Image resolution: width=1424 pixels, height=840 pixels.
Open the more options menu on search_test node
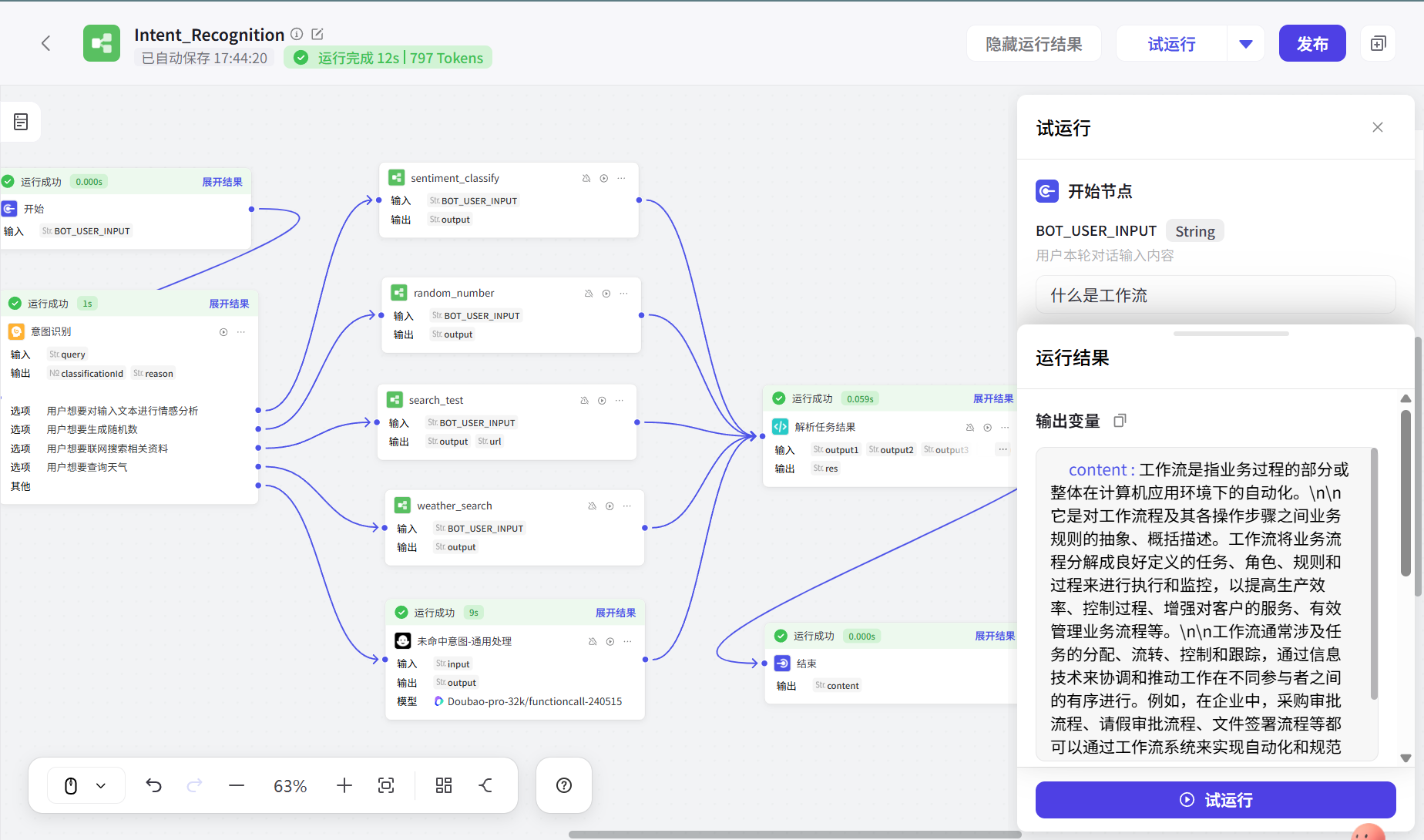coord(620,401)
